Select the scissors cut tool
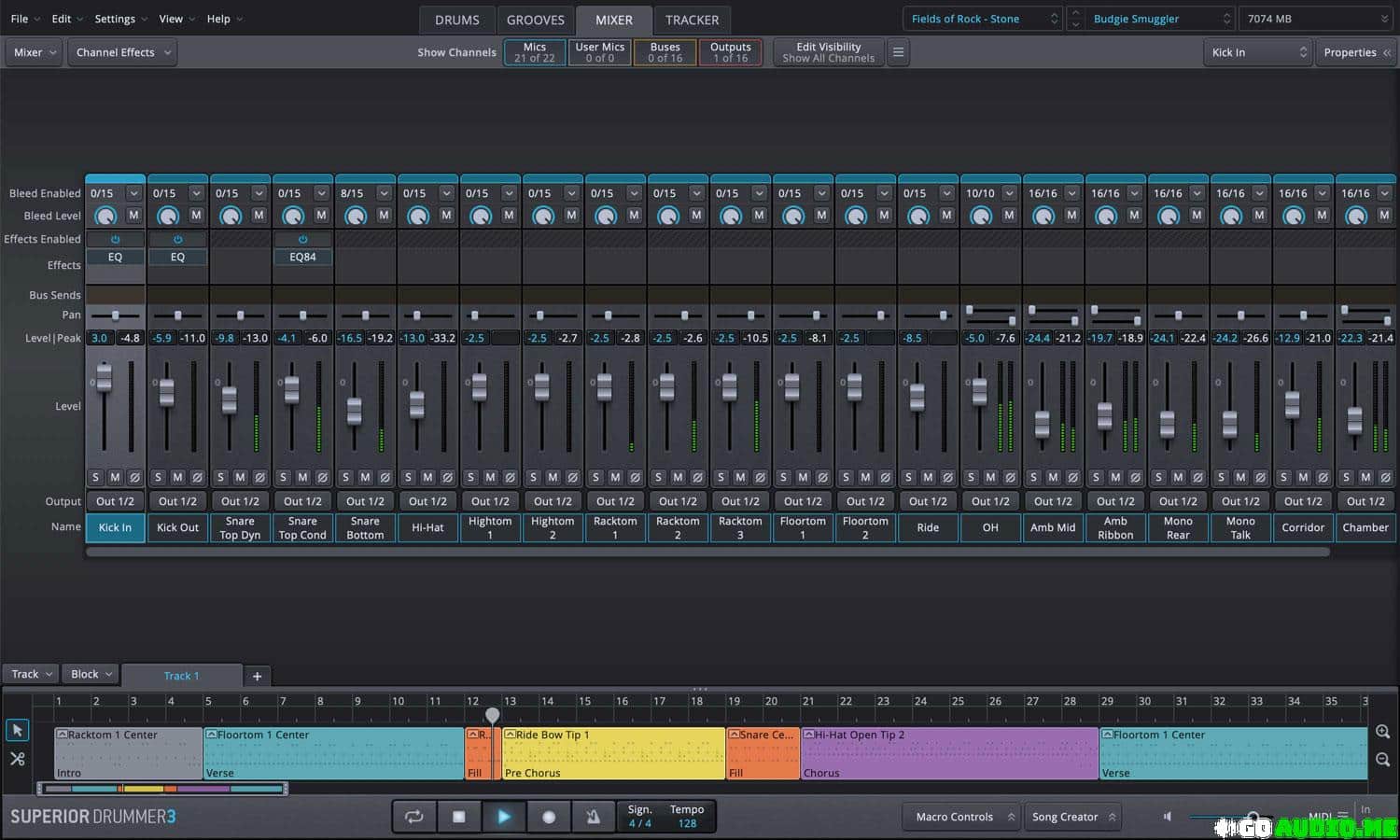The height and width of the screenshot is (840, 1400). click(x=17, y=759)
